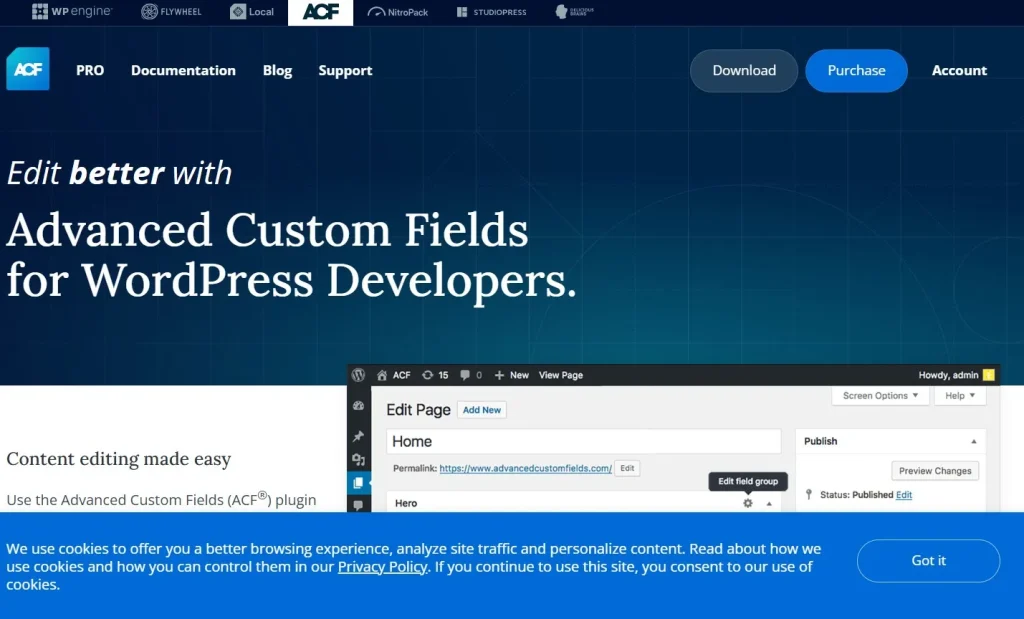Open the Documentation menu item
Screen dimensions: 1024x619
(183, 70)
